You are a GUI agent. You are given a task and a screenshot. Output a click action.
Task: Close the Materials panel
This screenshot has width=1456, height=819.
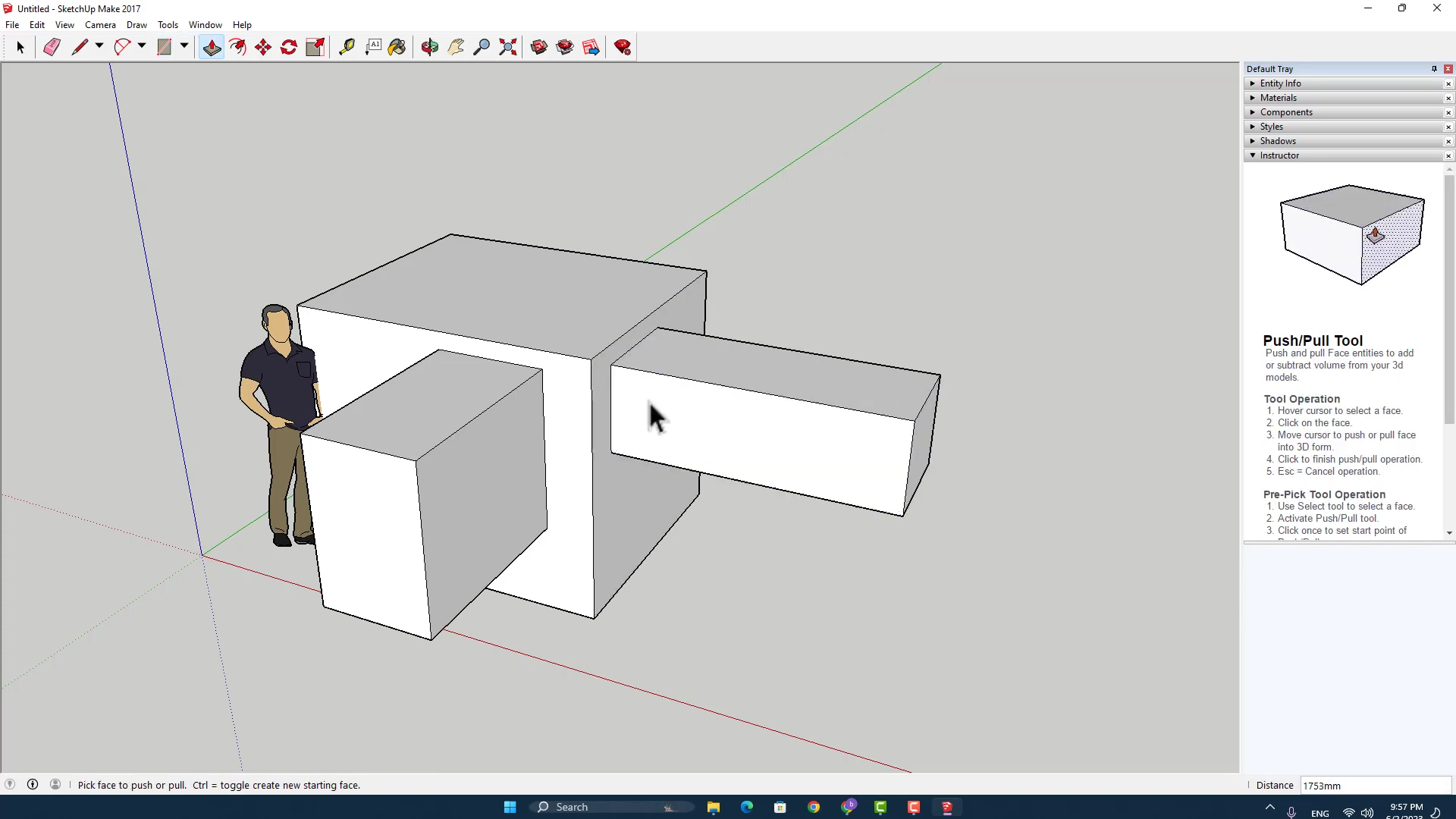(x=1448, y=98)
